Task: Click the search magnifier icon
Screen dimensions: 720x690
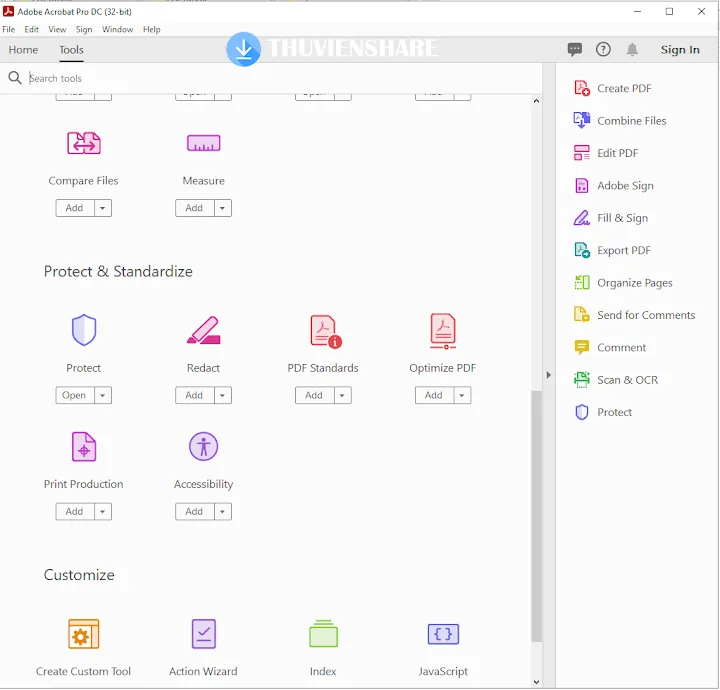Action: [x=15, y=78]
